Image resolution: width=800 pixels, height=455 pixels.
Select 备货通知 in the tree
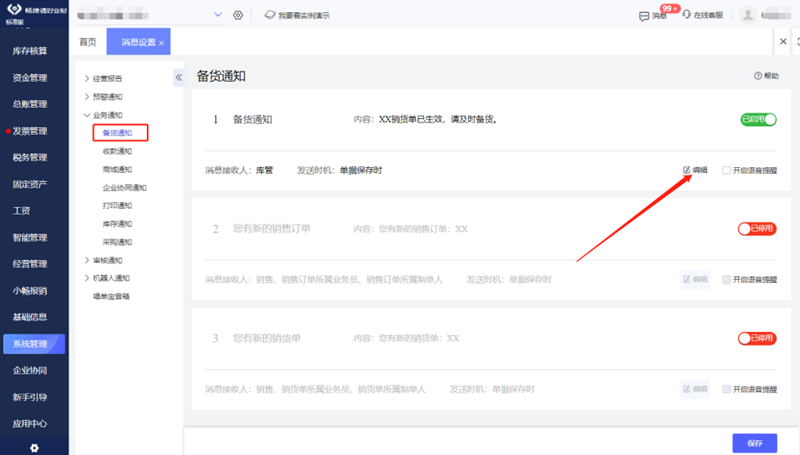coord(117,133)
